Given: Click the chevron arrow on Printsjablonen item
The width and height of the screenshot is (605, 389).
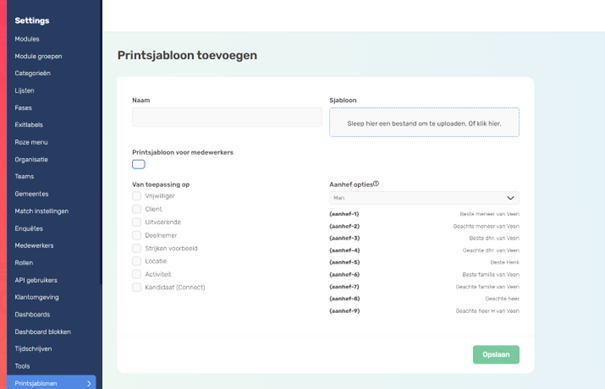Looking at the screenshot, I should pyautogui.click(x=89, y=384).
